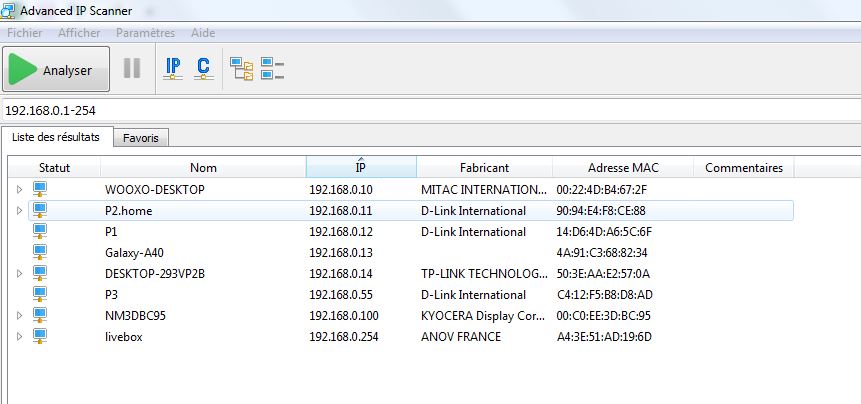
Task: Select the P1 device name
Action: [111, 232]
